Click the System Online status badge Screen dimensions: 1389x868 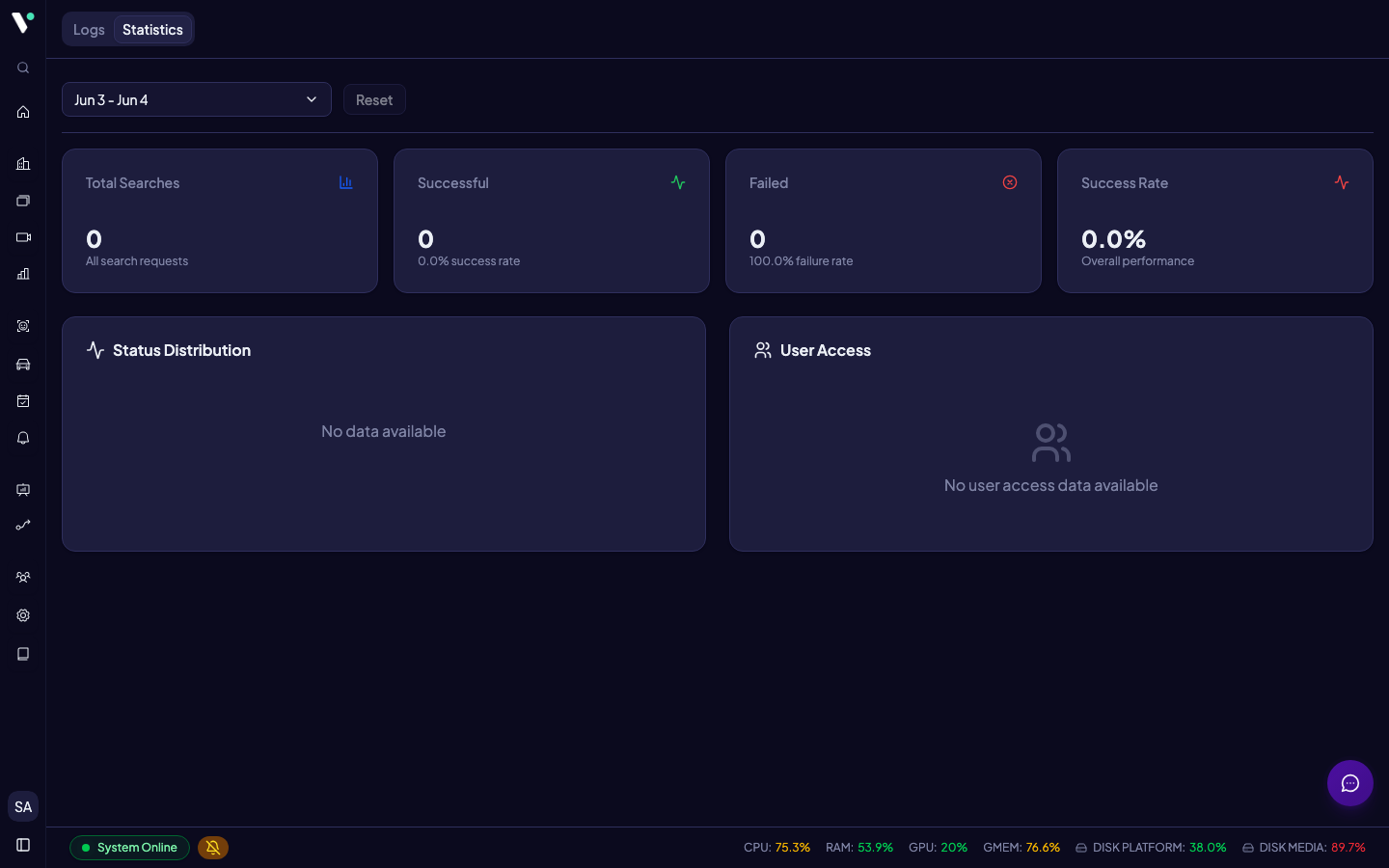coord(129,848)
